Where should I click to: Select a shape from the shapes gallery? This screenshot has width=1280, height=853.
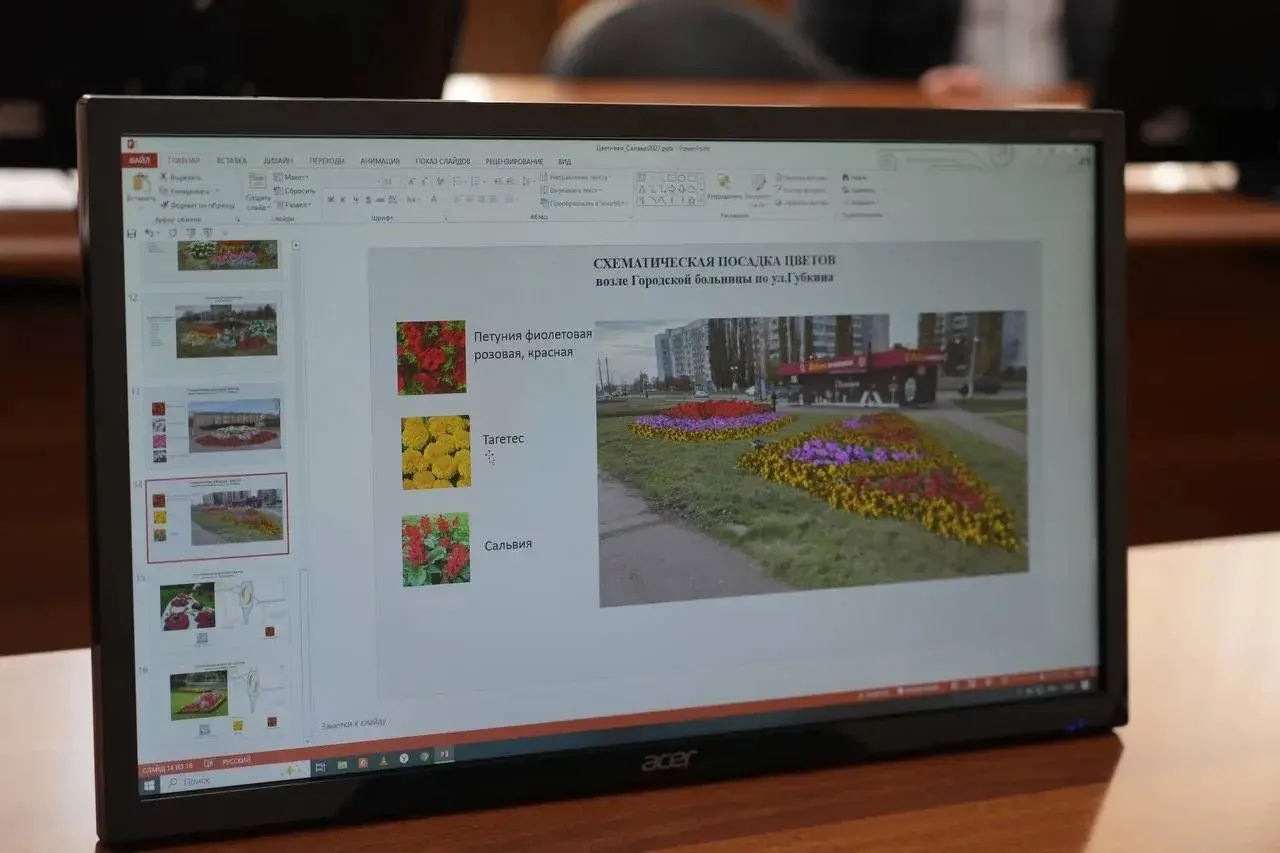(669, 190)
